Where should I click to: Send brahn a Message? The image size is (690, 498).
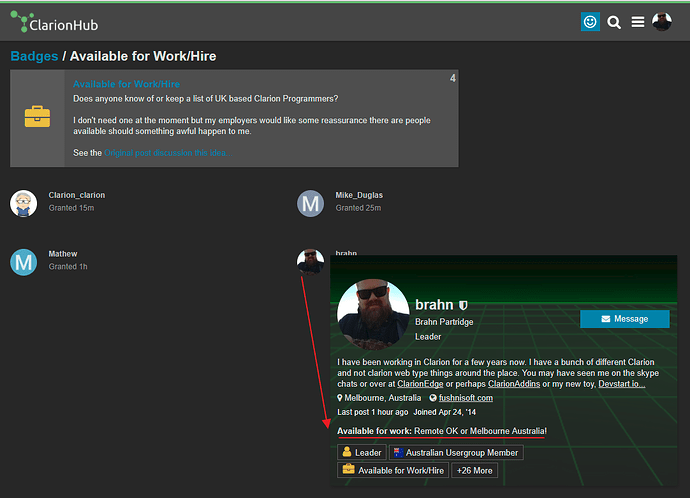coord(624,319)
